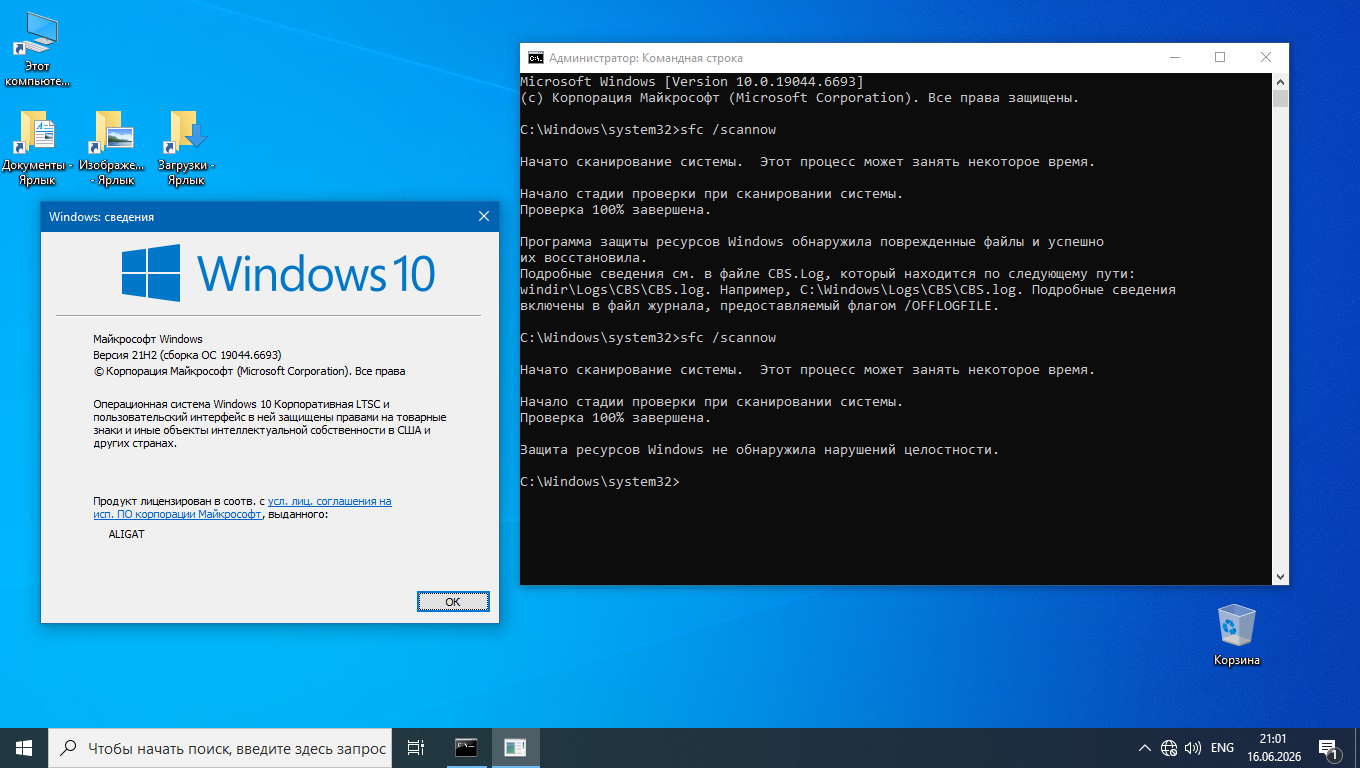Select the Images shortcut folder icon
Viewport: 1360px width, 768px height.
(112, 148)
